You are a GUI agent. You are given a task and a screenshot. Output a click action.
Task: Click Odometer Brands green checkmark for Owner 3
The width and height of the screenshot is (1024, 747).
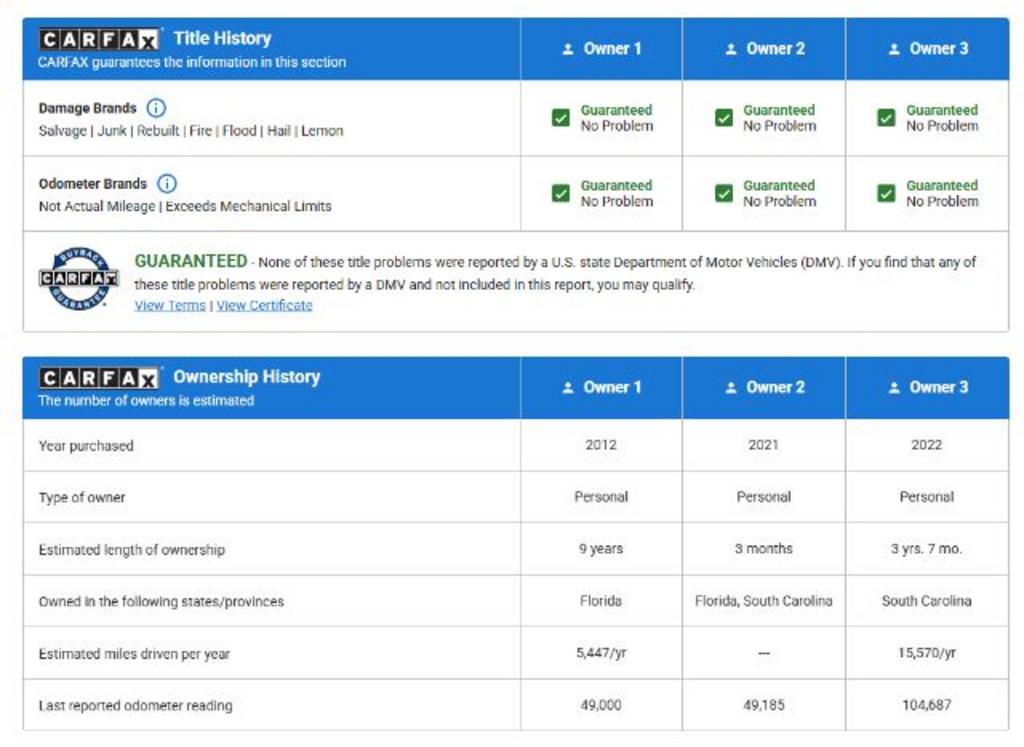pos(886,193)
